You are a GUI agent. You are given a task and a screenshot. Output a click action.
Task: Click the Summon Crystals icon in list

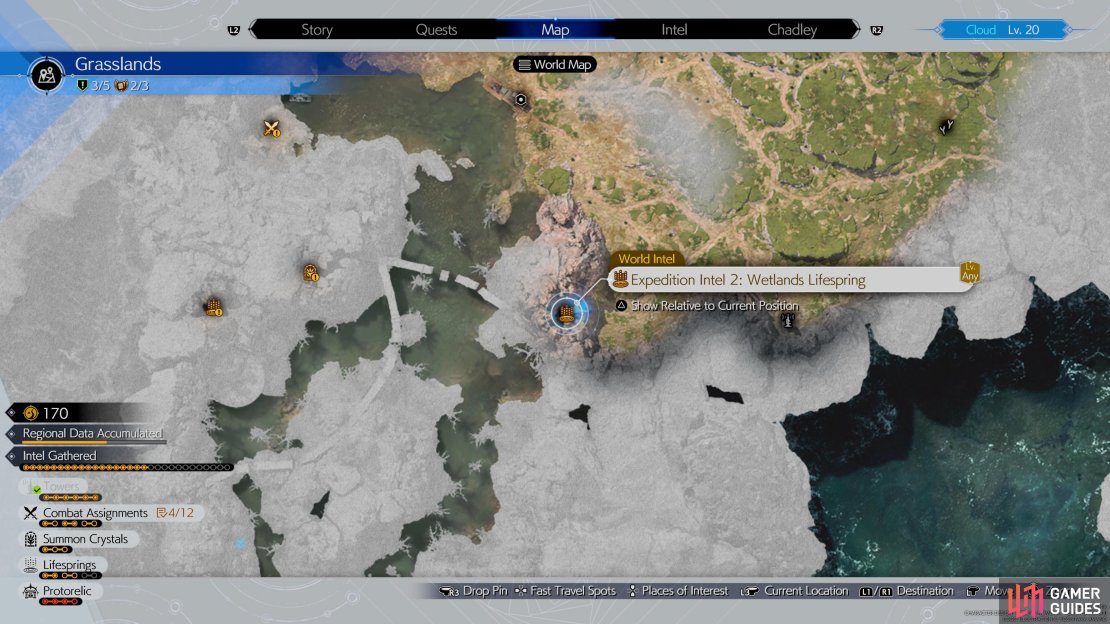[30, 539]
